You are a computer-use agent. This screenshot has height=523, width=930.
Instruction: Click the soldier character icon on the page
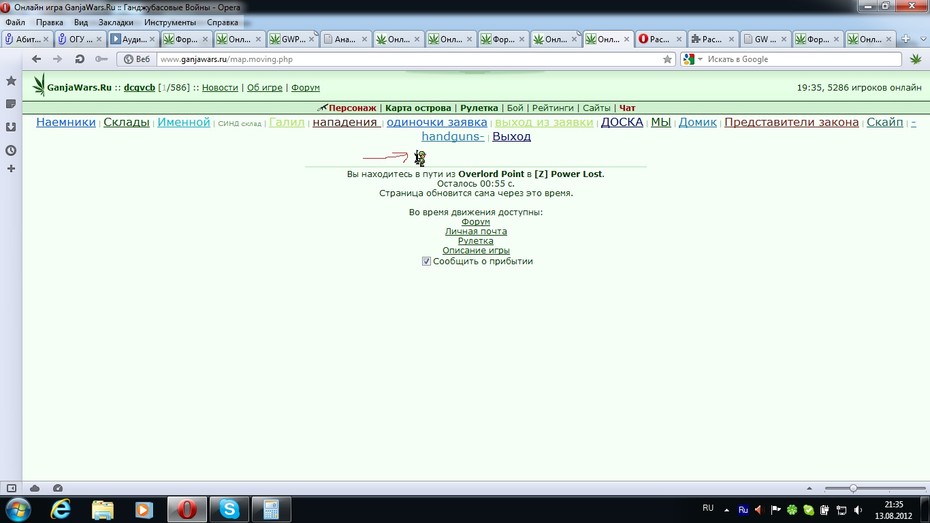click(x=420, y=158)
